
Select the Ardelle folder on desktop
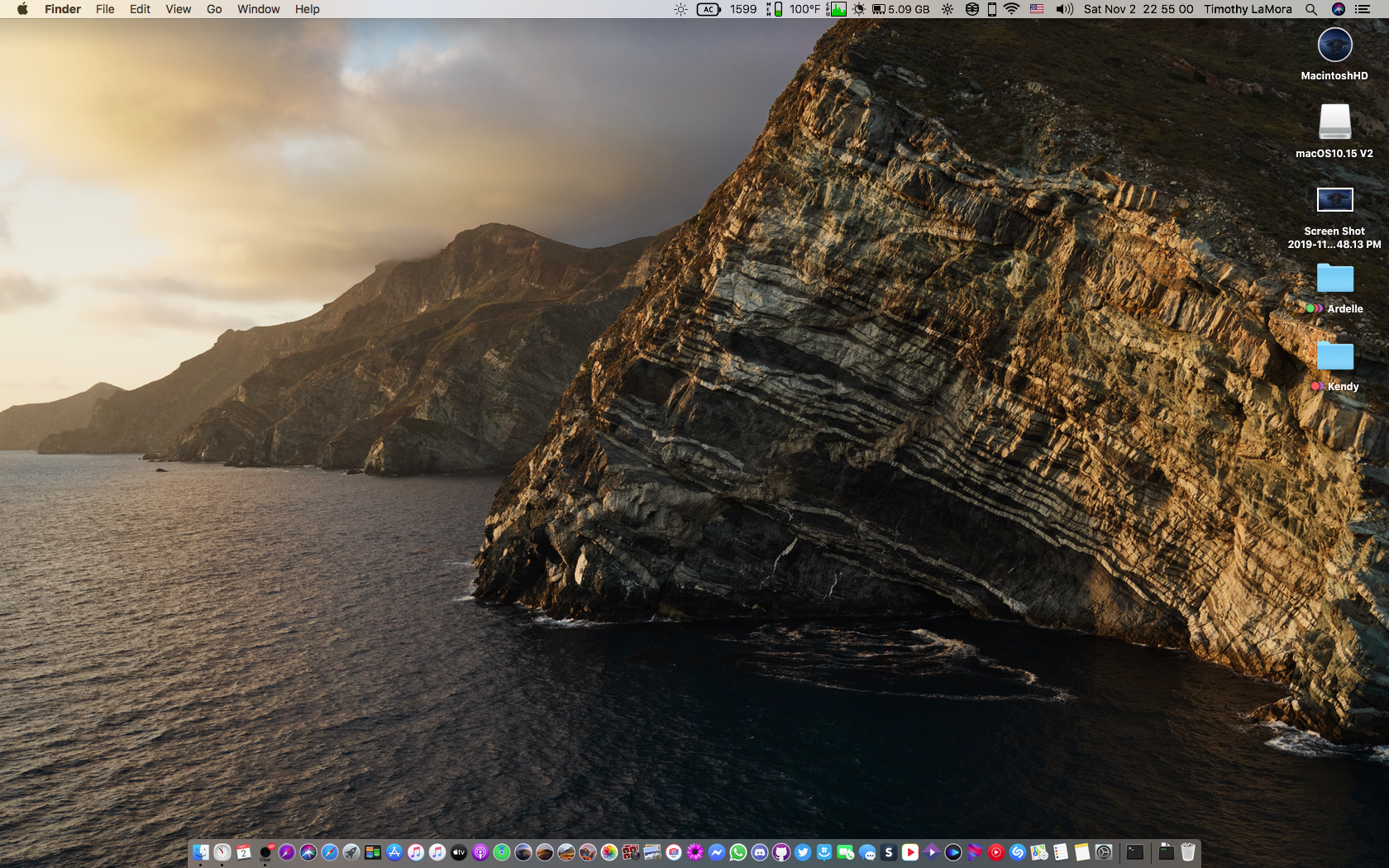coord(1334,279)
